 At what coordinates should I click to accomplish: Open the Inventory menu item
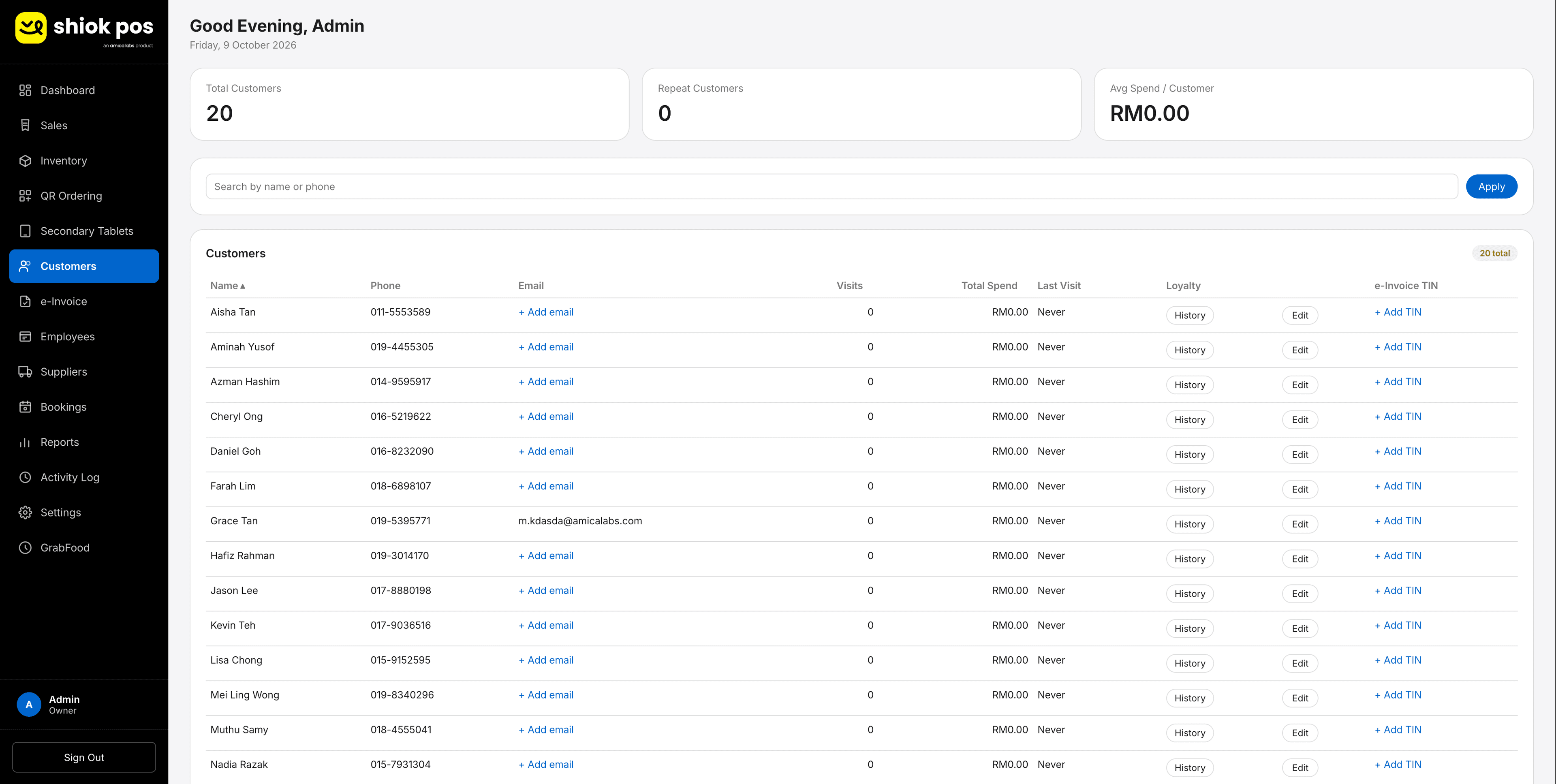[84, 161]
